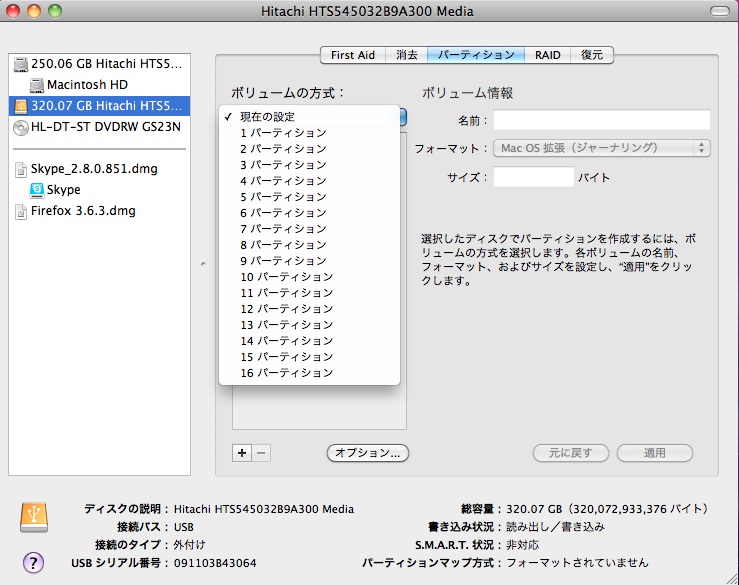Image resolution: width=739 pixels, height=585 pixels.
Task: Click the 名前 text field
Action: (x=602, y=120)
